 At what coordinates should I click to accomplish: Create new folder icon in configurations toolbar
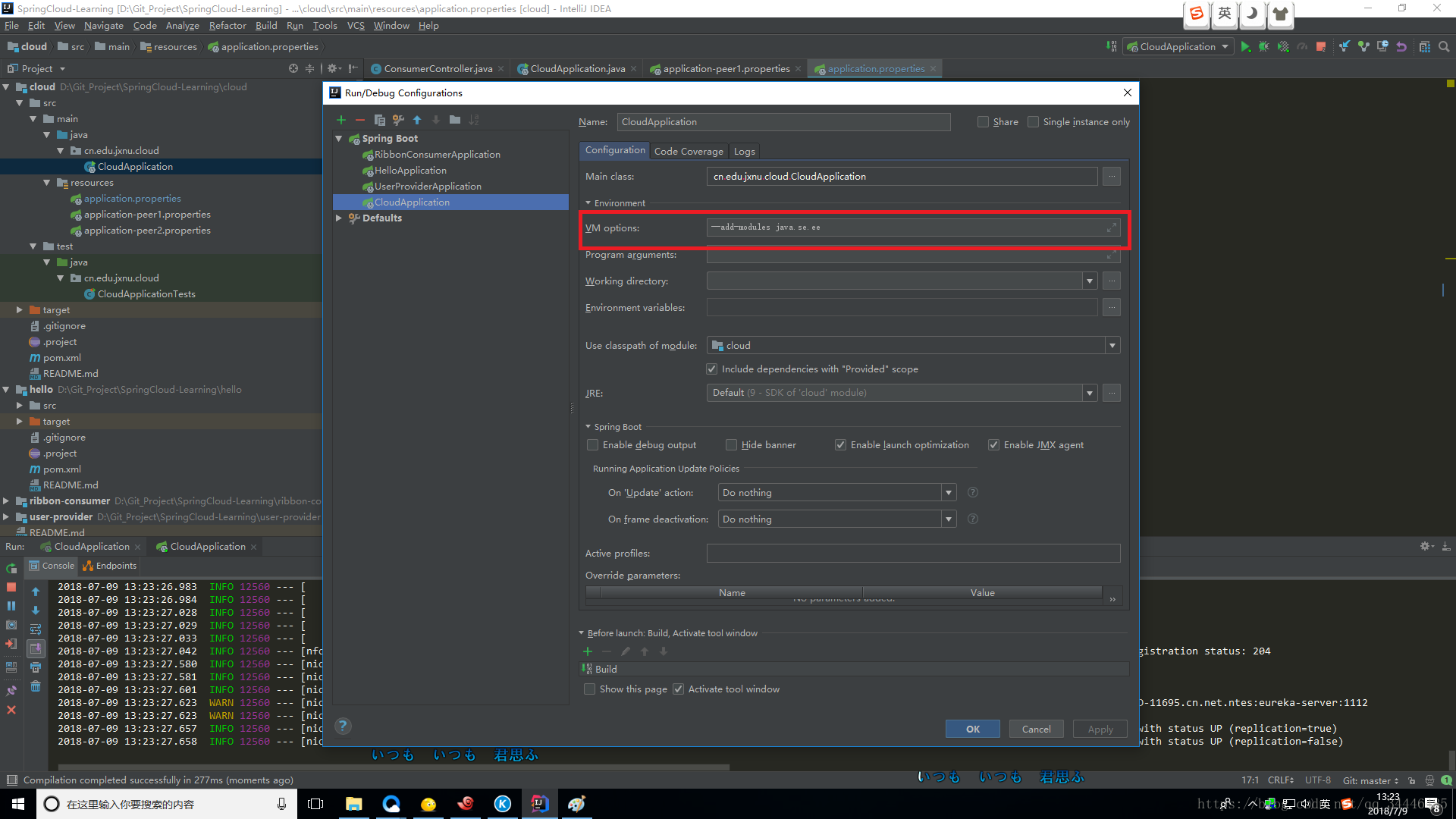pyautogui.click(x=455, y=120)
